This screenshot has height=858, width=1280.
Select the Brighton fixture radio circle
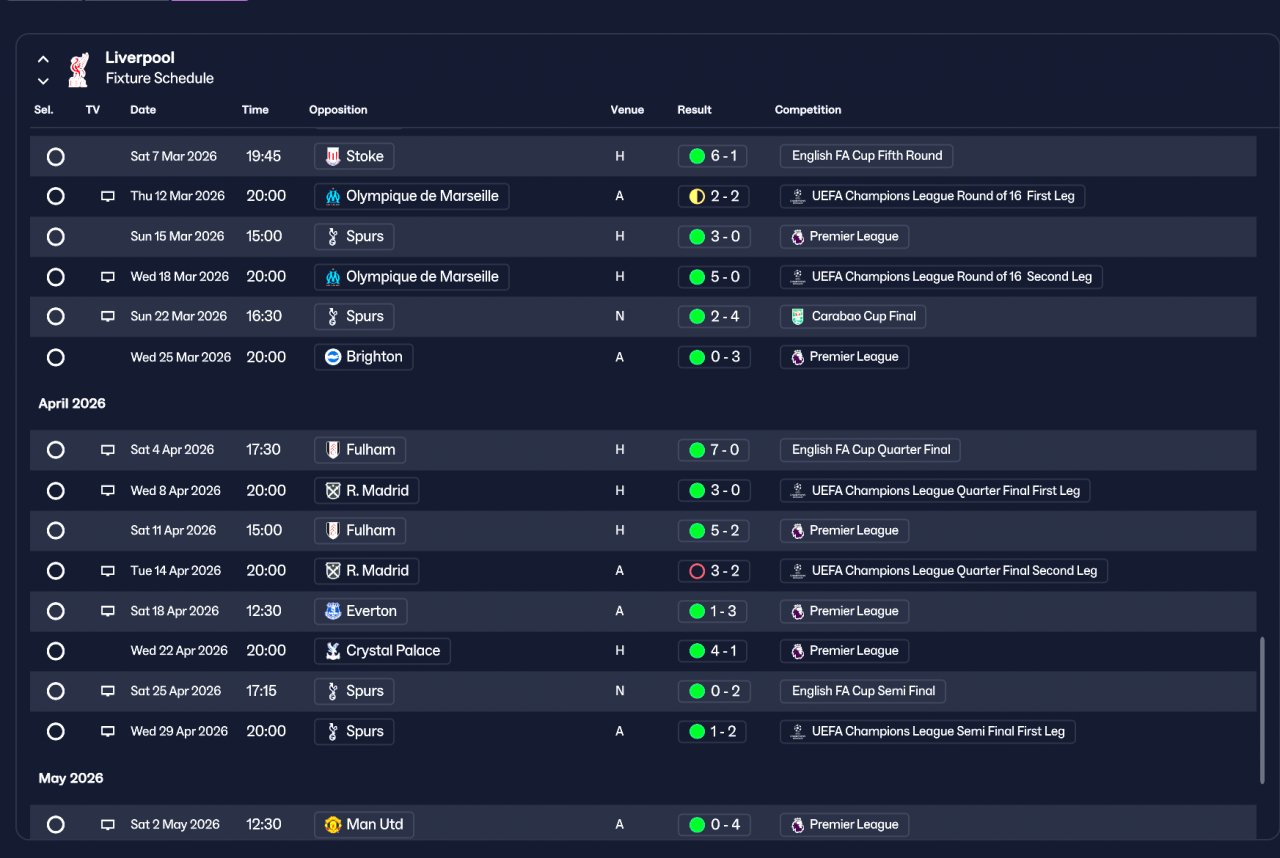pyautogui.click(x=56, y=357)
